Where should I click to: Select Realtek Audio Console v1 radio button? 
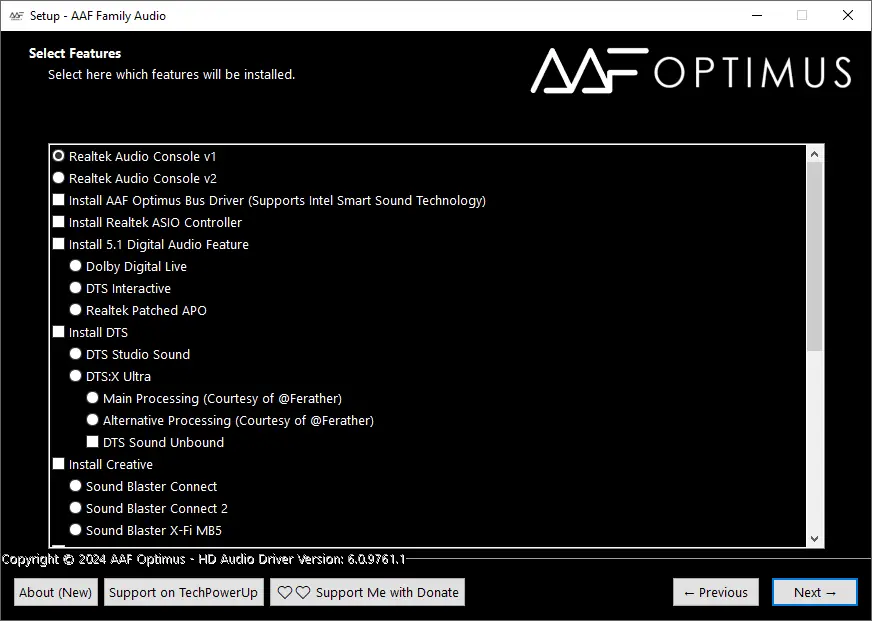(x=58, y=156)
